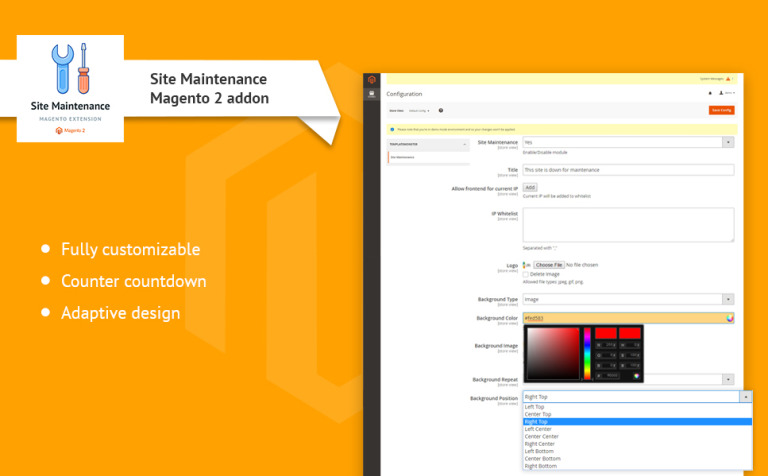The height and width of the screenshot is (476, 768).
Task: Collapse the TemplateMonster section header
Action: [428, 144]
